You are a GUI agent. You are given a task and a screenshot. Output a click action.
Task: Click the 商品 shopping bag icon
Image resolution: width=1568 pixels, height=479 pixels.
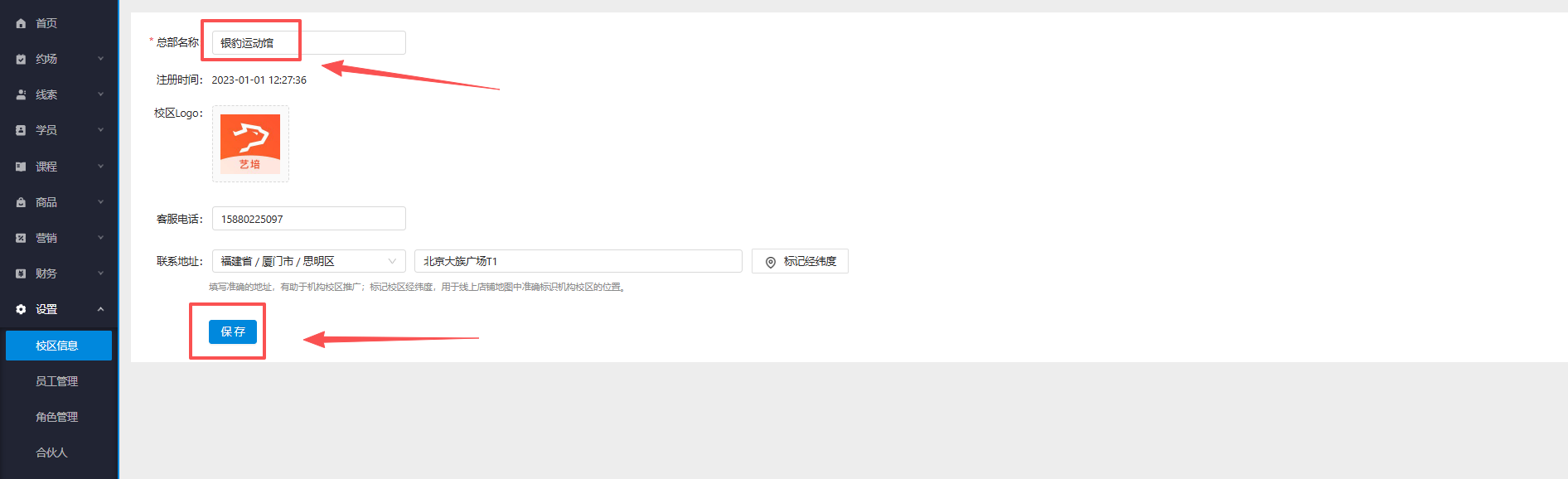tap(21, 202)
